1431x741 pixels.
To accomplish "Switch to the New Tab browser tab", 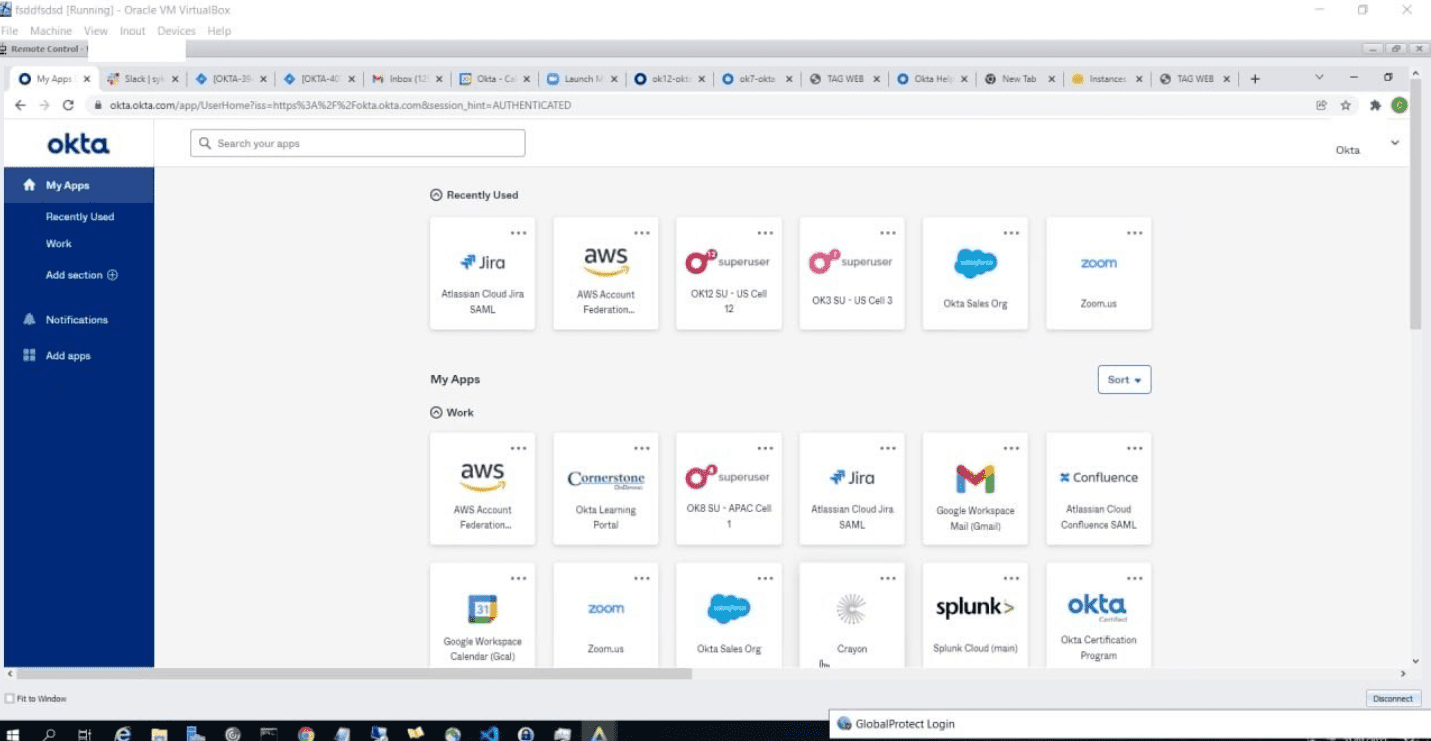I will [x=1020, y=79].
